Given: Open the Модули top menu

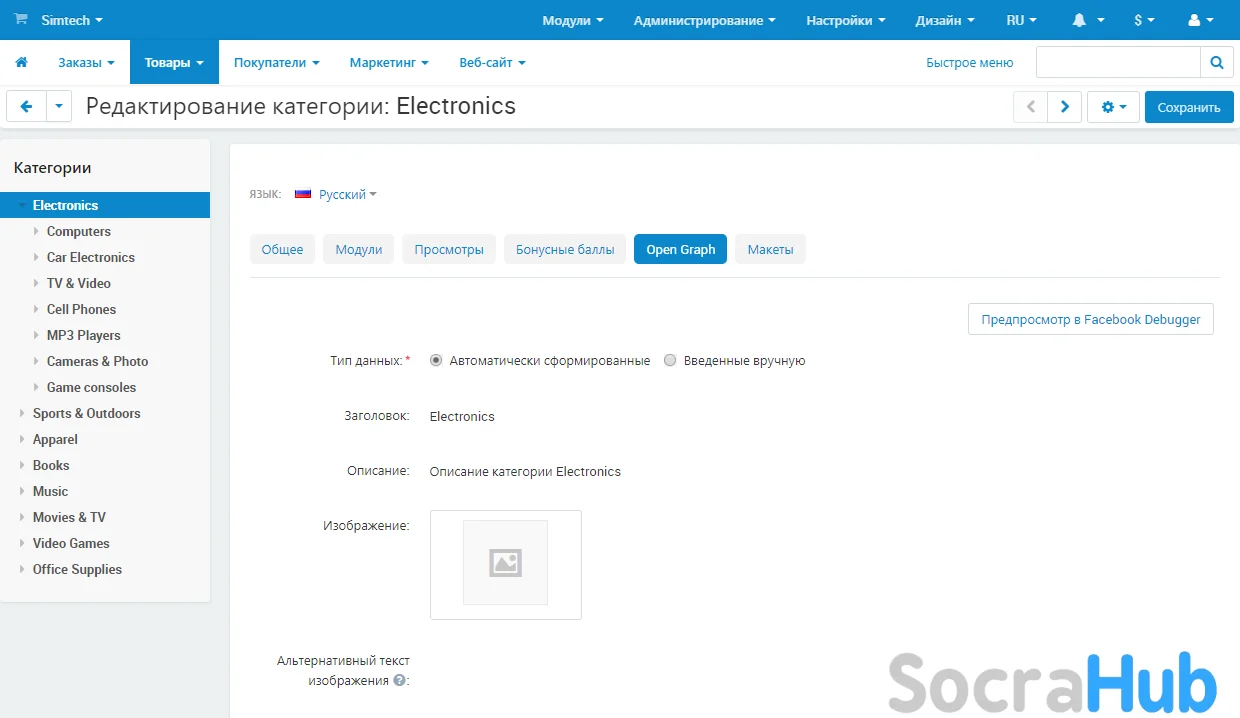Looking at the screenshot, I should (572, 20).
